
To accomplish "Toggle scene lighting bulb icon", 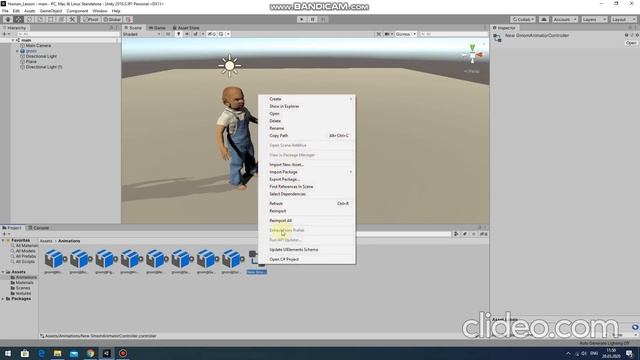I will (178, 34).
